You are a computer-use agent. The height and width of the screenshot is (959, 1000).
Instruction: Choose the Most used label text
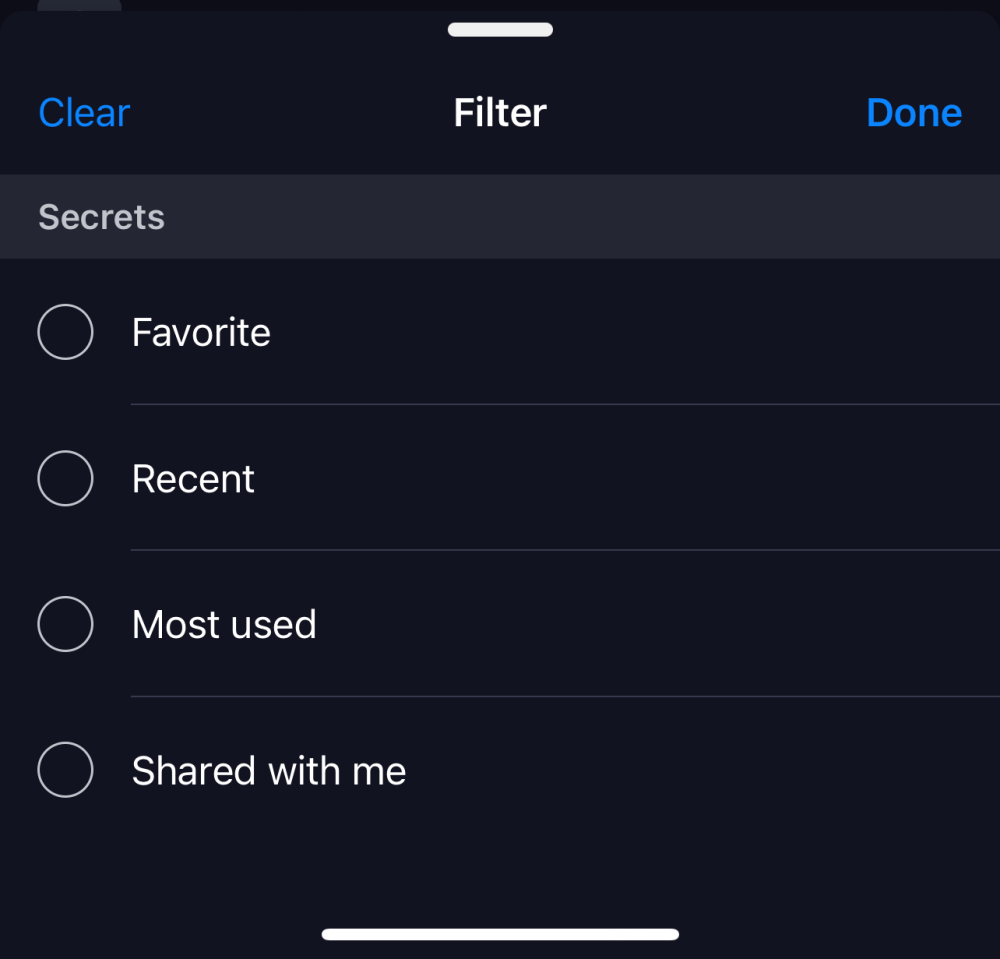[x=224, y=625]
